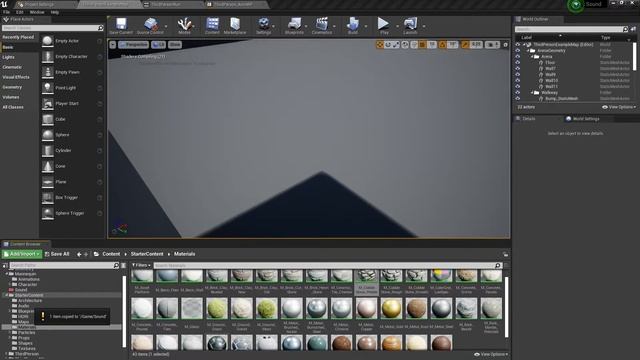The image size is (640, 360).
Task: Toggle visibility of ThirdPersonExampleMap in outliner
Action: click(518, 44)
